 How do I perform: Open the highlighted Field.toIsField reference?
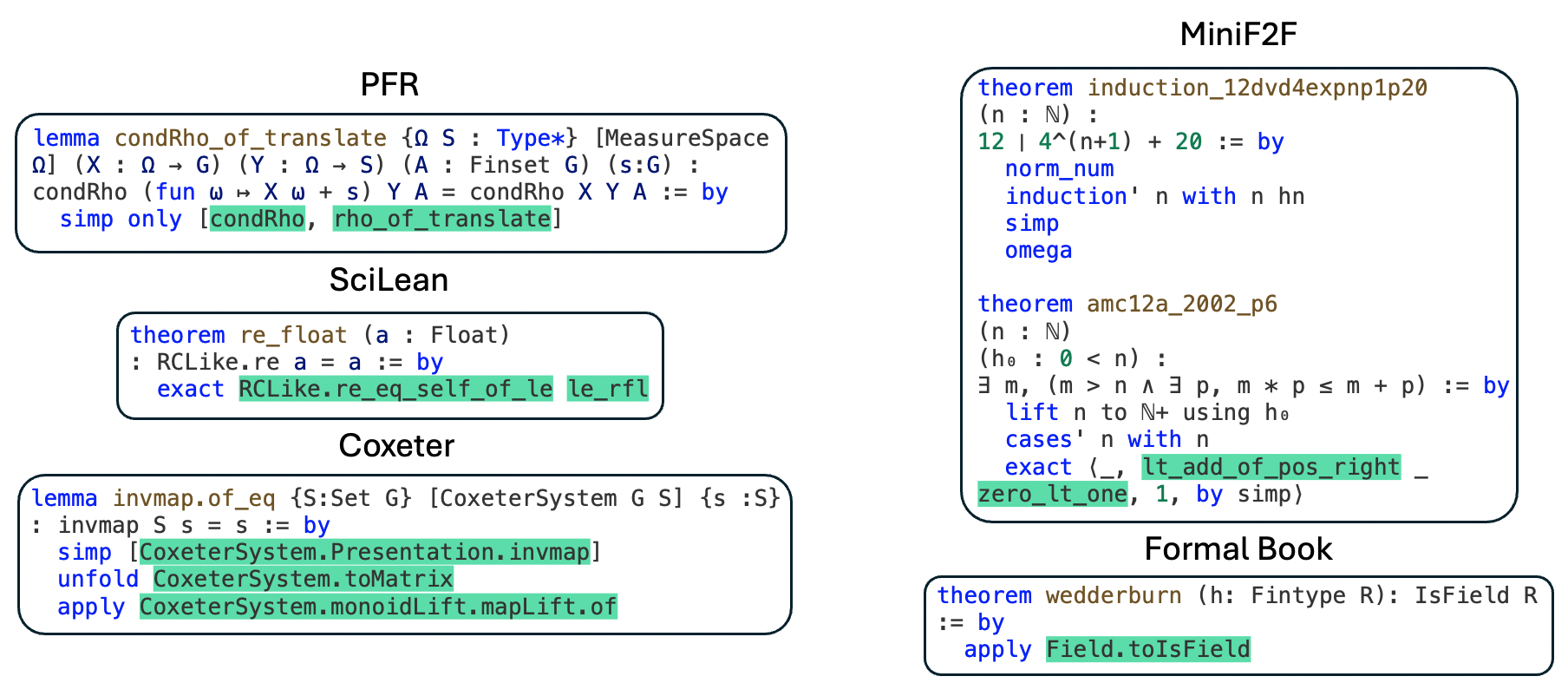click(1147, 649)
